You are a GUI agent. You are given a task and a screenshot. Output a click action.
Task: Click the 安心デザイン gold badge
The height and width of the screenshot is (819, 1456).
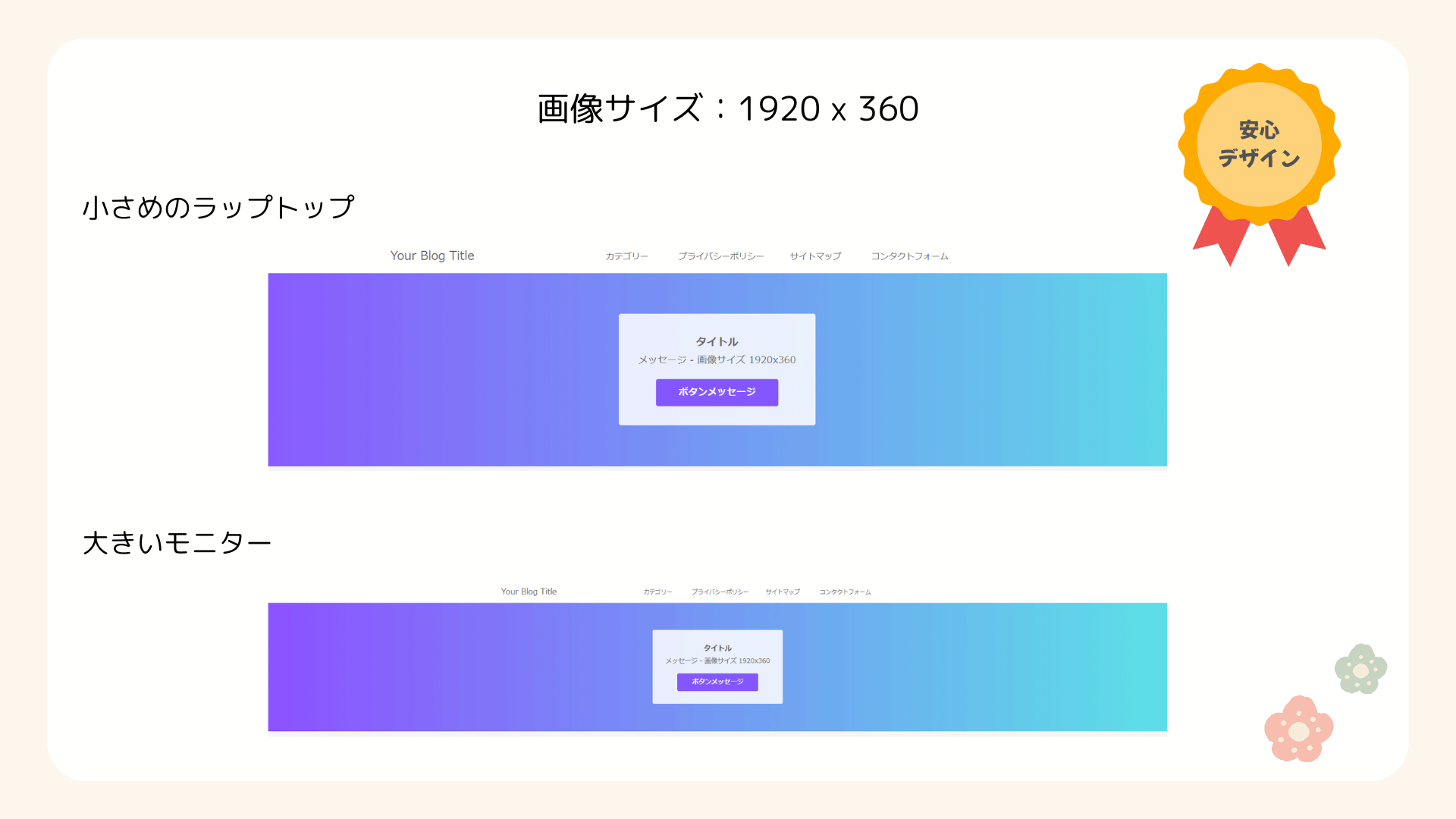click(1259, 144)
